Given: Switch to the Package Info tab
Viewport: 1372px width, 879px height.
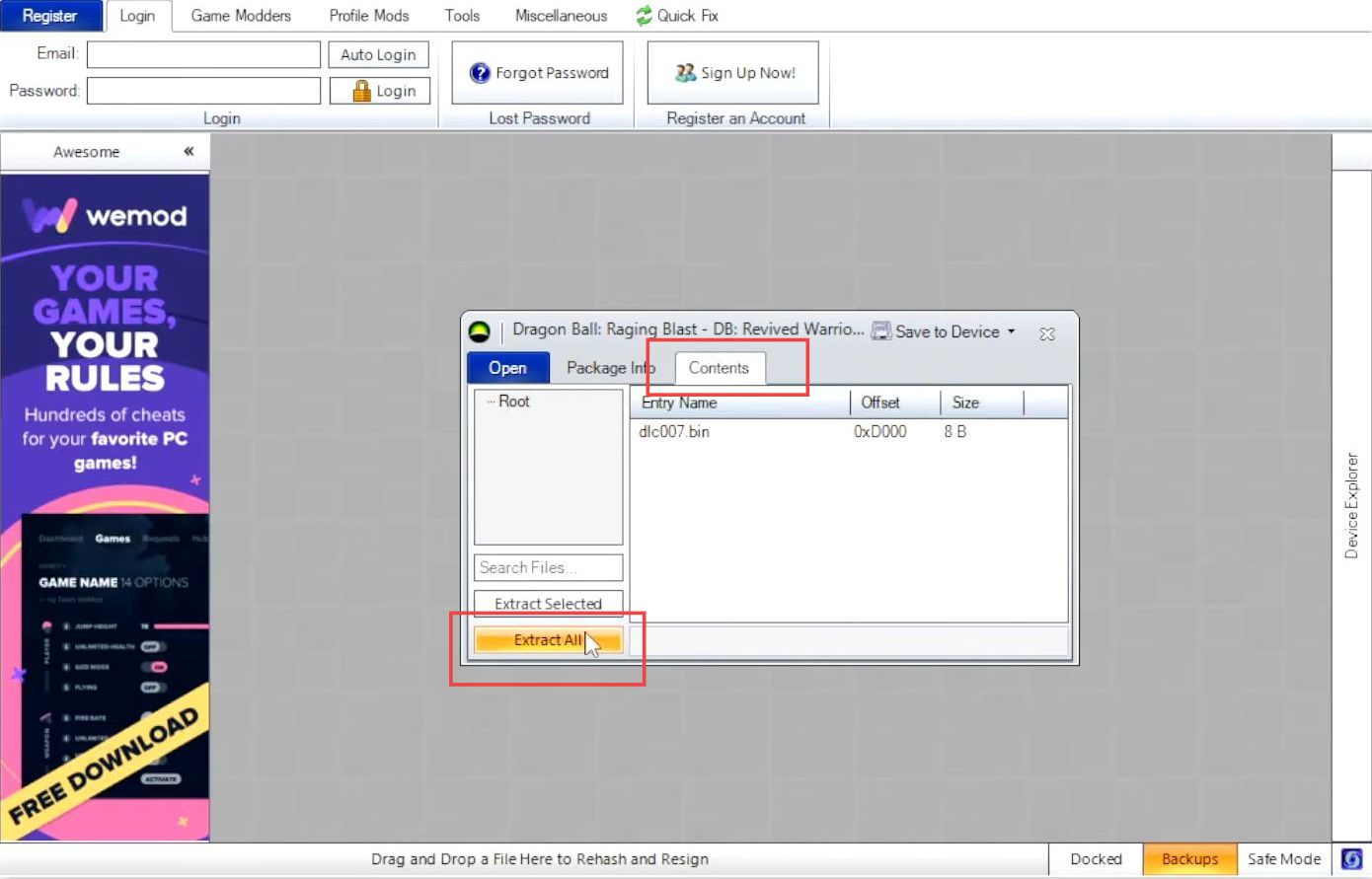Looking at the screenshot, I should [611, 368].
